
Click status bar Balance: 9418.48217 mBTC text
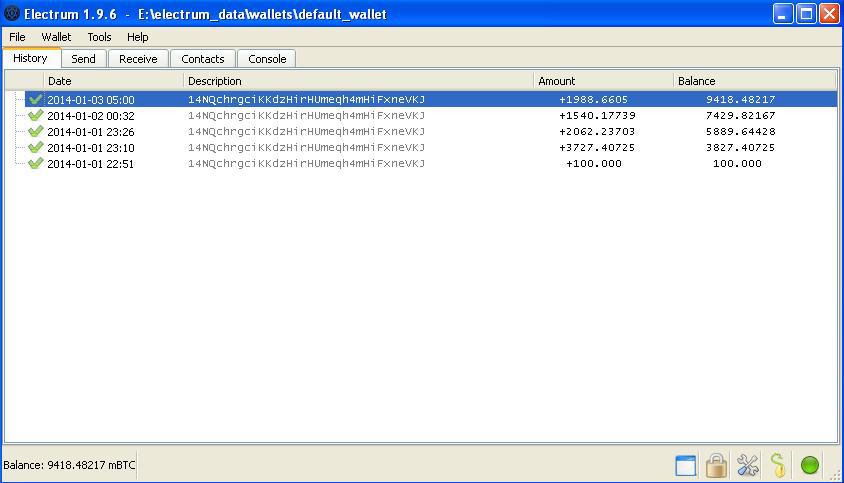[69, 465]
